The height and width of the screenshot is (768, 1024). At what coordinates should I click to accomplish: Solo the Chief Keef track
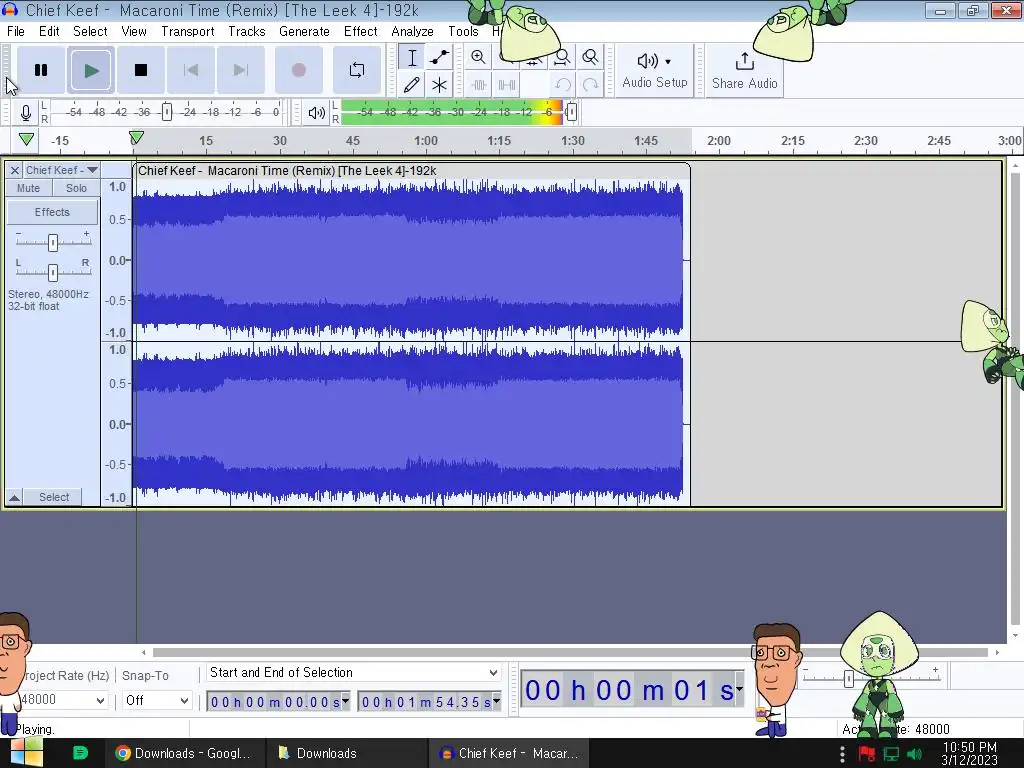point(76,188)
